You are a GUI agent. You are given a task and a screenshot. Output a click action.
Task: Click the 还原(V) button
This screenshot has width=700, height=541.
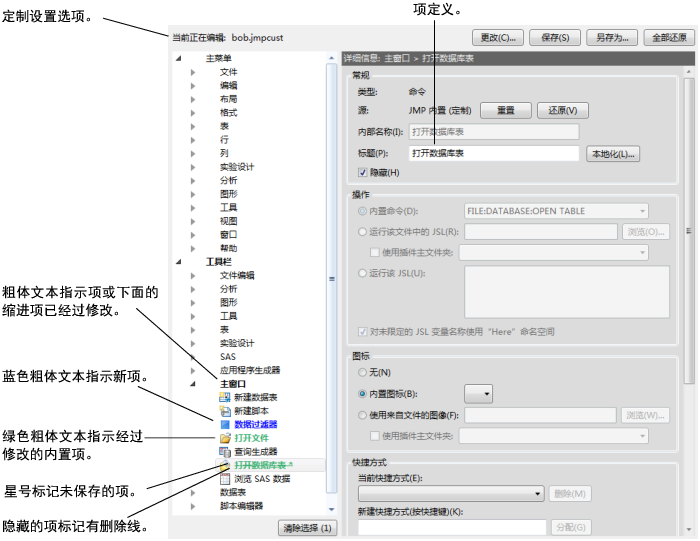(562, 110)
